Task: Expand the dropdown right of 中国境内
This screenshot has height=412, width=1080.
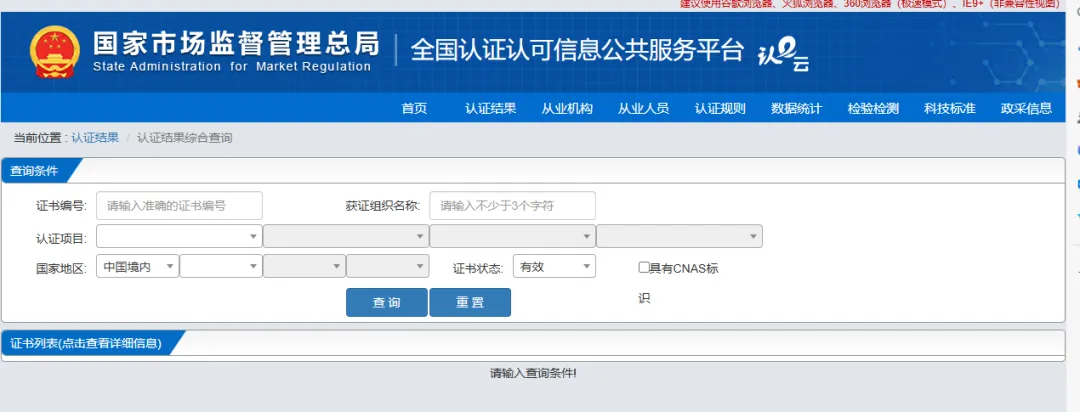Action: pos(221,267)
